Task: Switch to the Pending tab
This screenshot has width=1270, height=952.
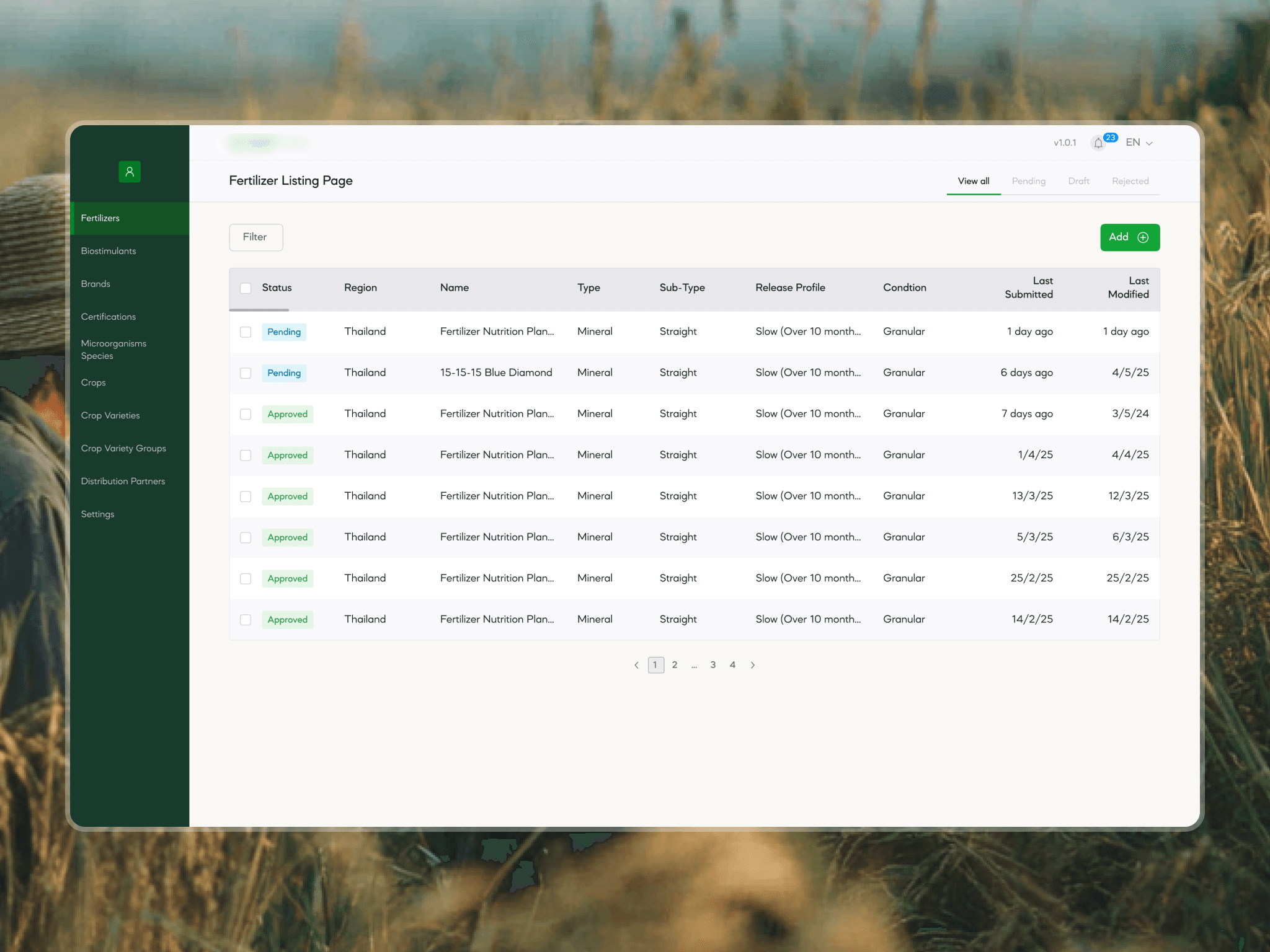Action: click(1028, 181)
